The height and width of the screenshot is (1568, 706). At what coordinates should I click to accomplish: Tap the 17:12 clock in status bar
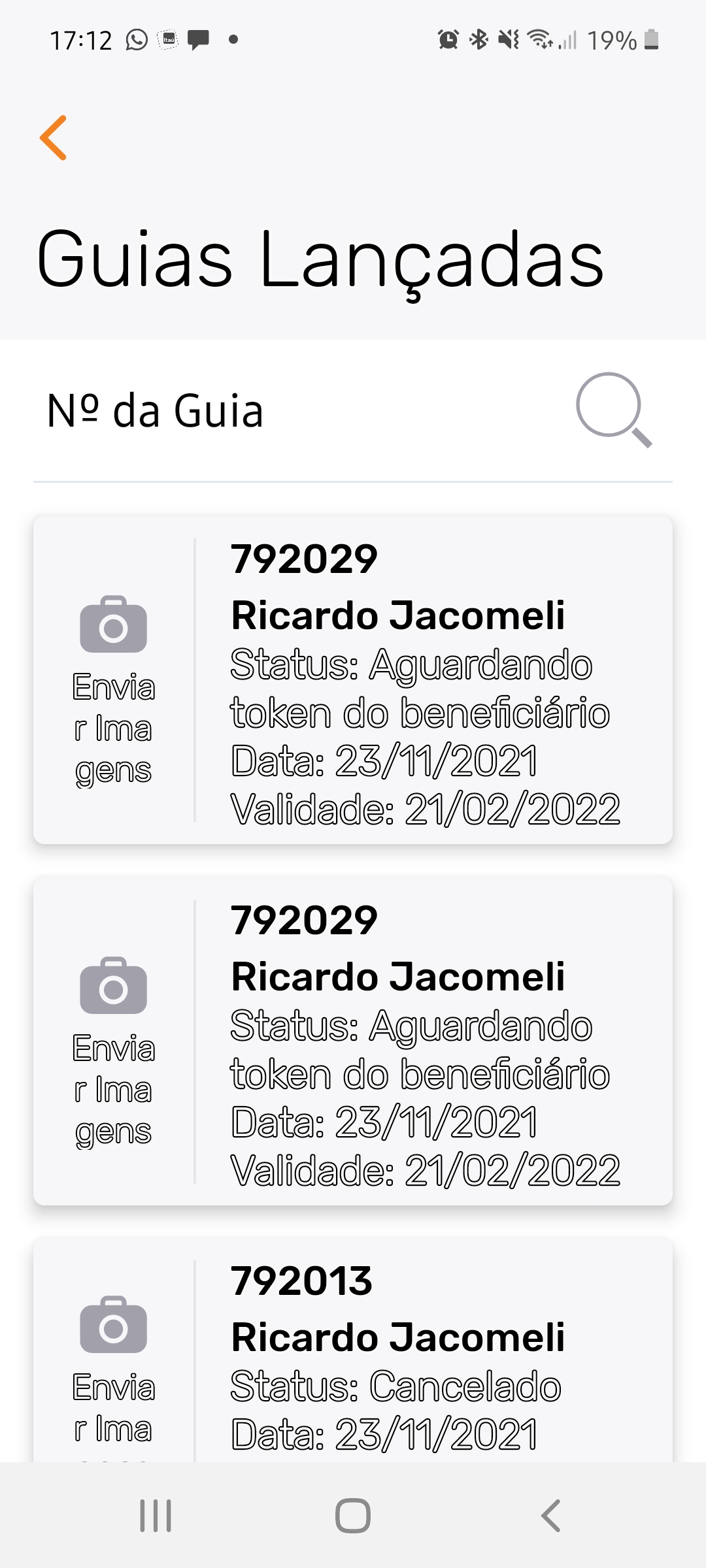[81, 41]
